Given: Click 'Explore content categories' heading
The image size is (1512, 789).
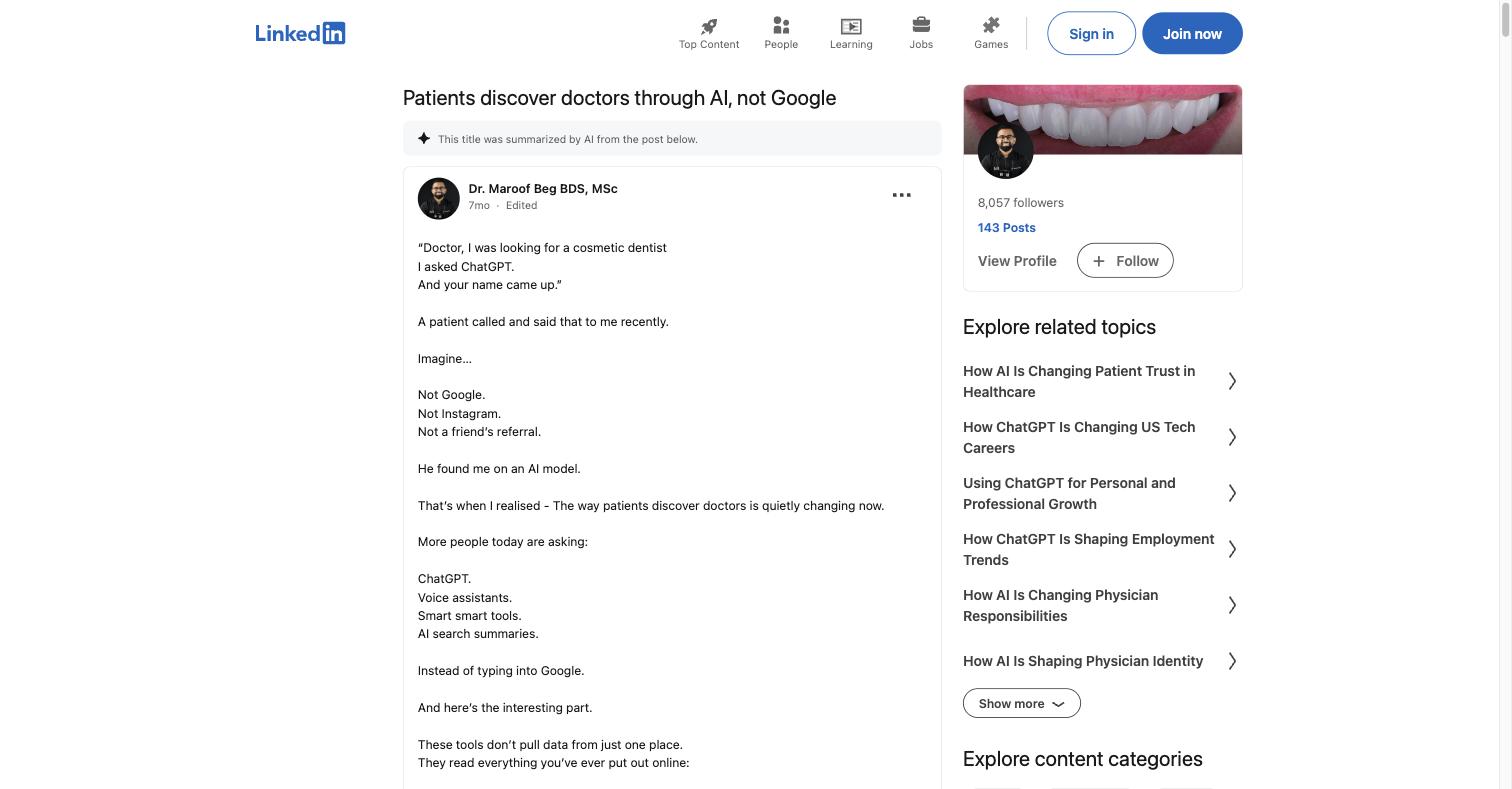Looking at the screenshot, I should [x=1083, y=759].
